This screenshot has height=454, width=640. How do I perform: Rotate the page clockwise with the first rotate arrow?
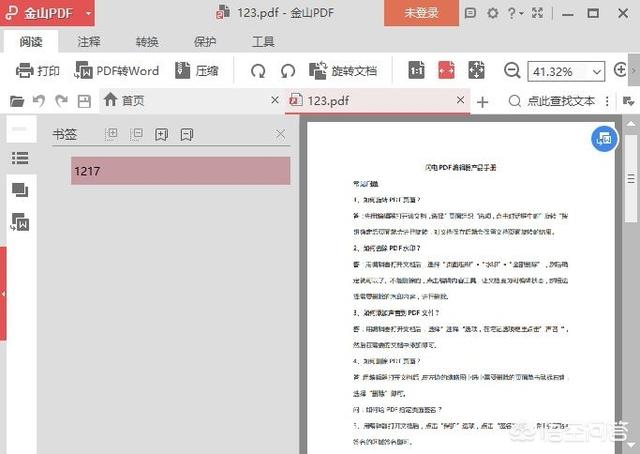point(258,71)
